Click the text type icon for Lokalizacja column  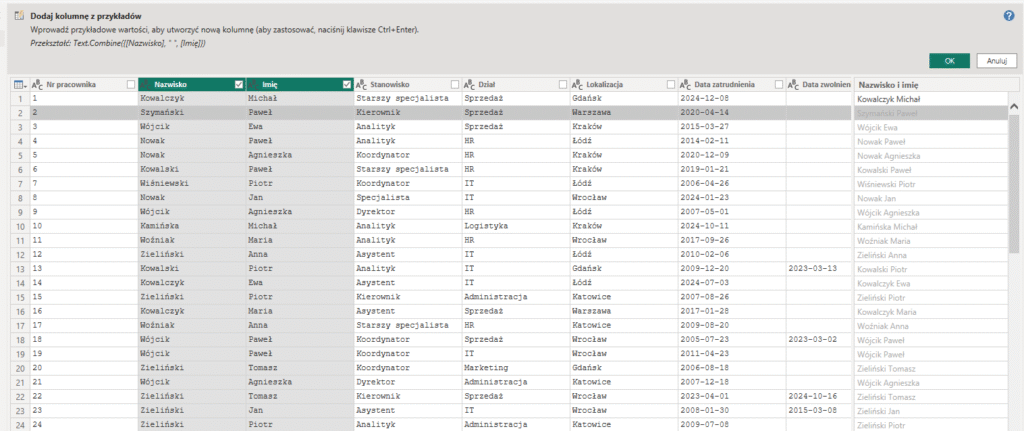point(578,85)
